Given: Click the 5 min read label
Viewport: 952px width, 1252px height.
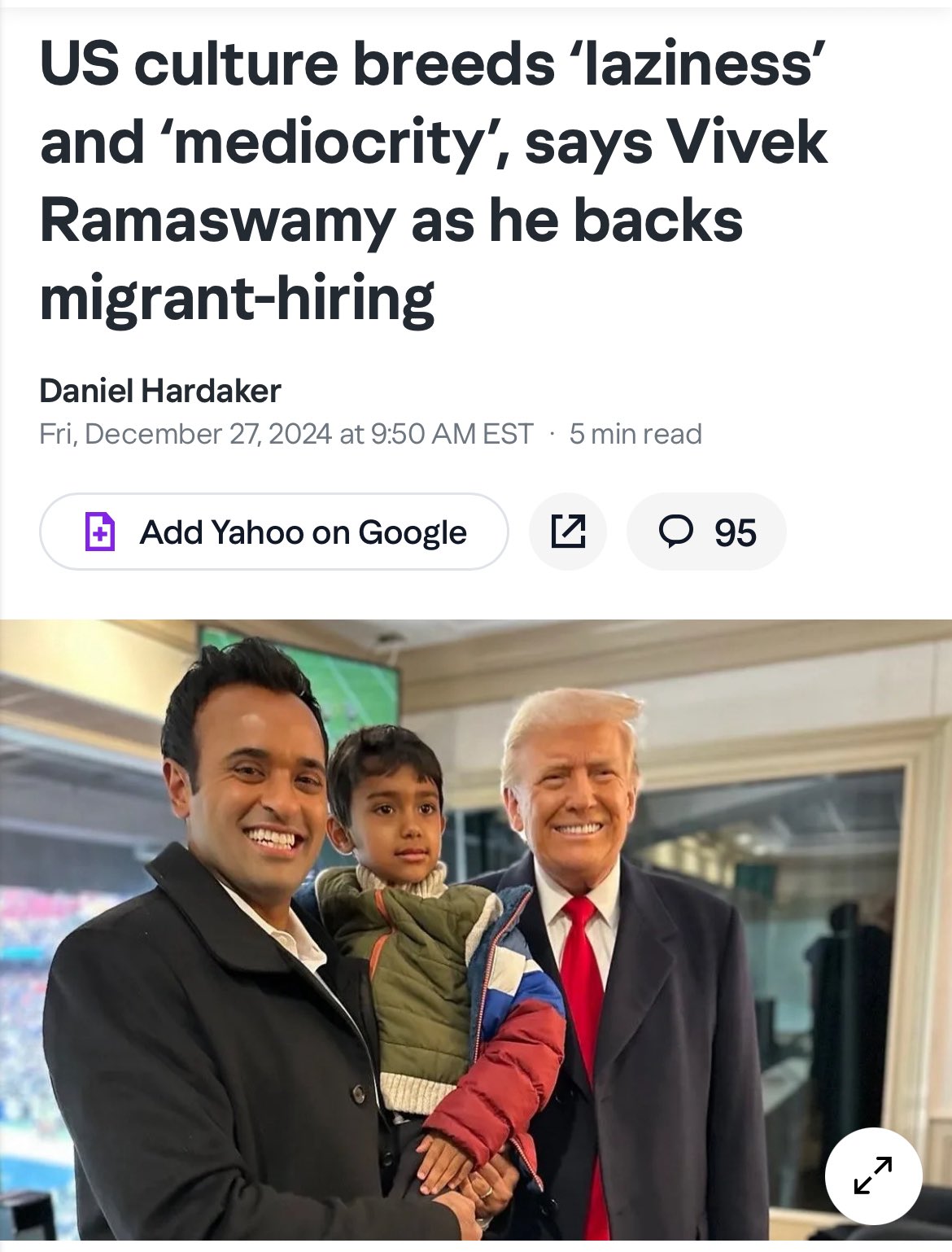Looking at the screenshot, I should [x=635, y=434].
